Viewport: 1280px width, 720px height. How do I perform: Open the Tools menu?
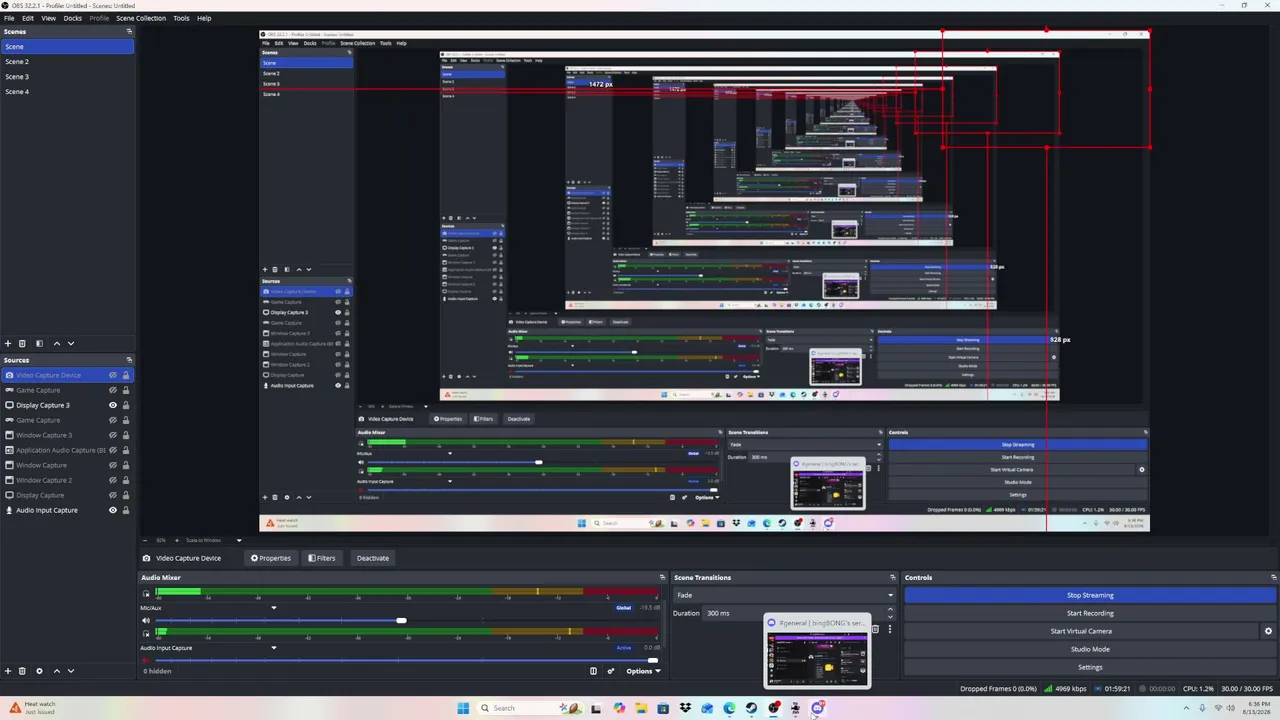pos(181,18)
